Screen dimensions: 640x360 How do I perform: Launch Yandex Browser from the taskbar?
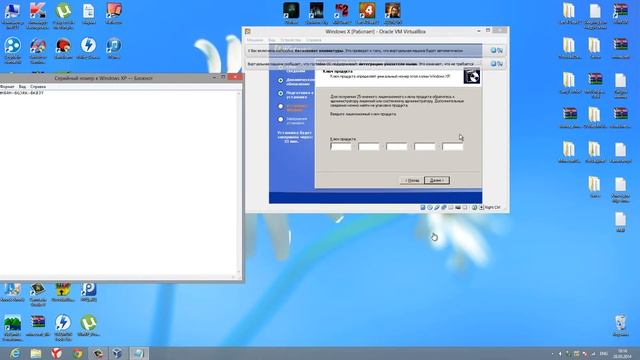pos(57,353)
